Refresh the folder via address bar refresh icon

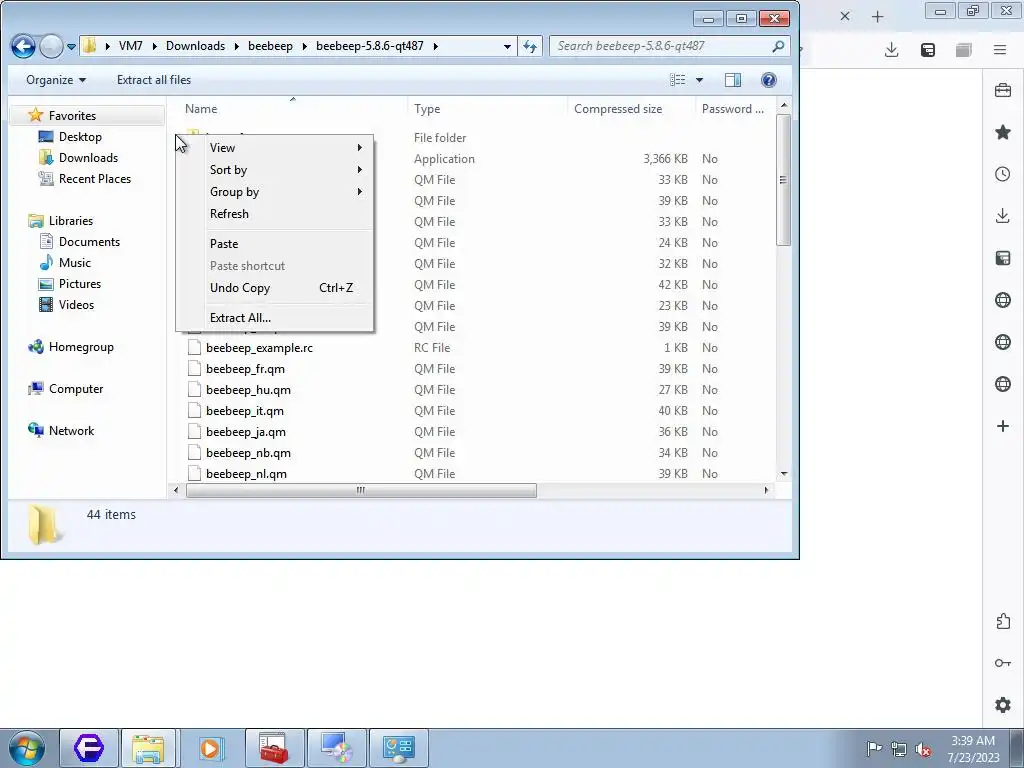click(x=530, y=46)
